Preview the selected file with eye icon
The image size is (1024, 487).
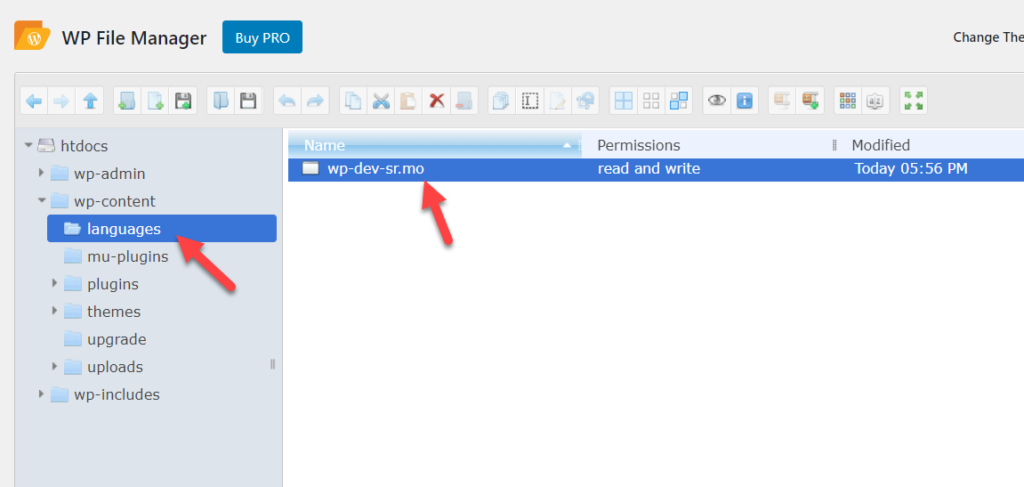tap(717, 101)
